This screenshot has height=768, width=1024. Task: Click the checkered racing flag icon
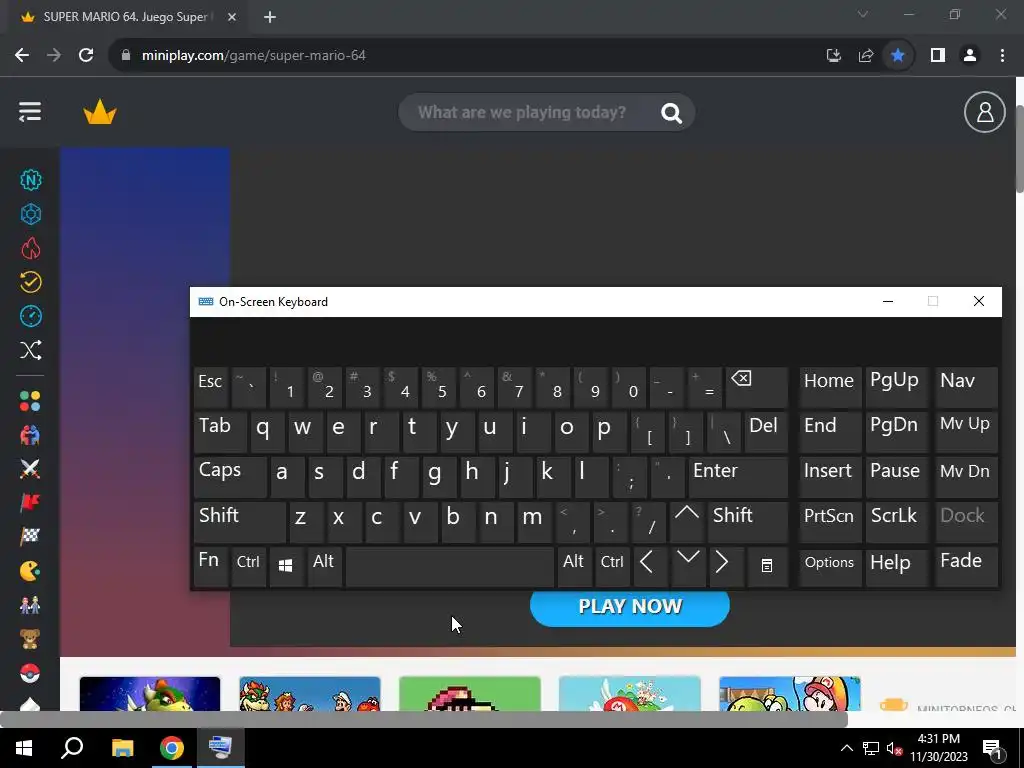[30, 537]
